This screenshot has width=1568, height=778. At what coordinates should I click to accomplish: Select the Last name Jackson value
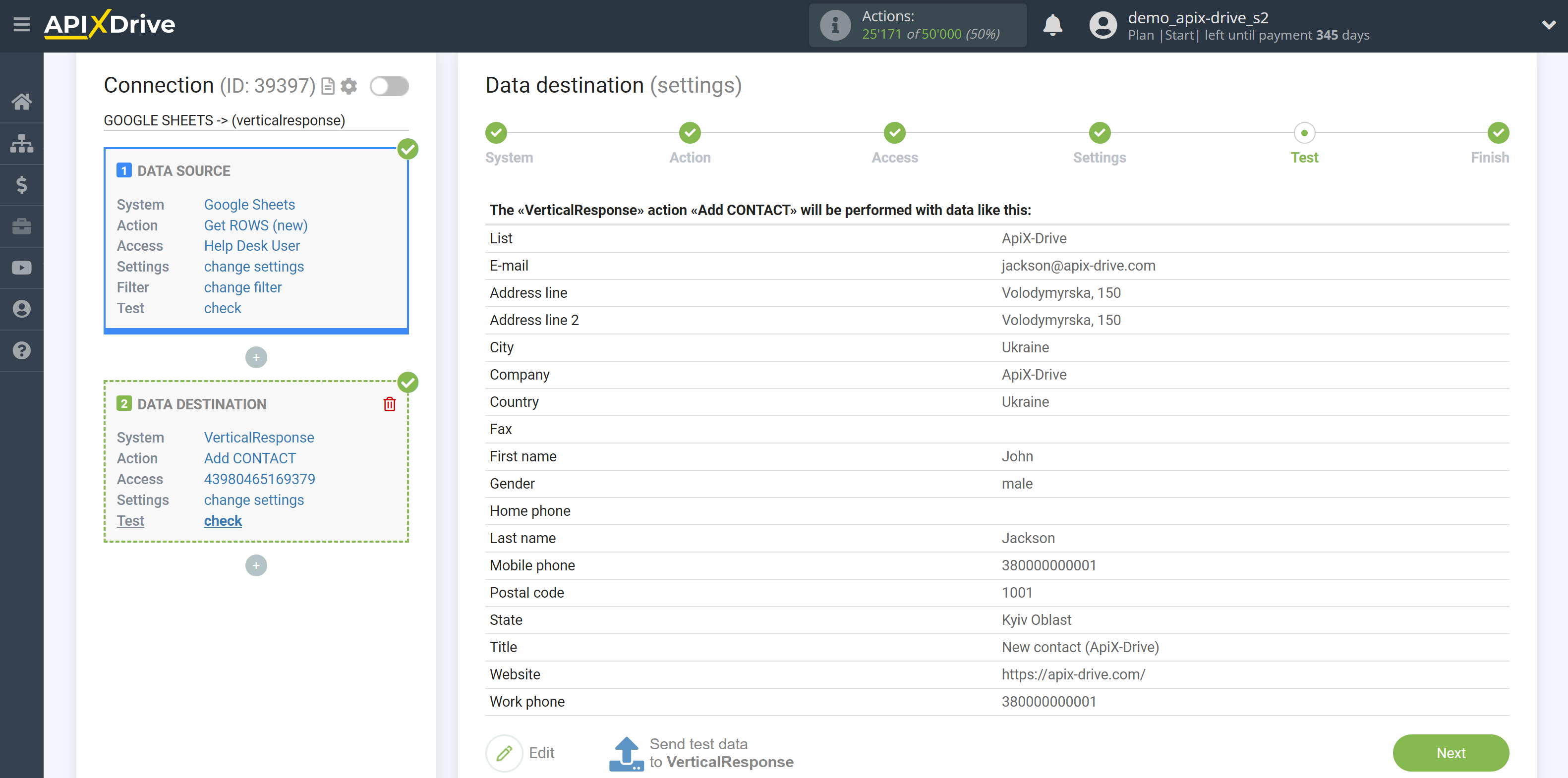[x=1028, y=538]
